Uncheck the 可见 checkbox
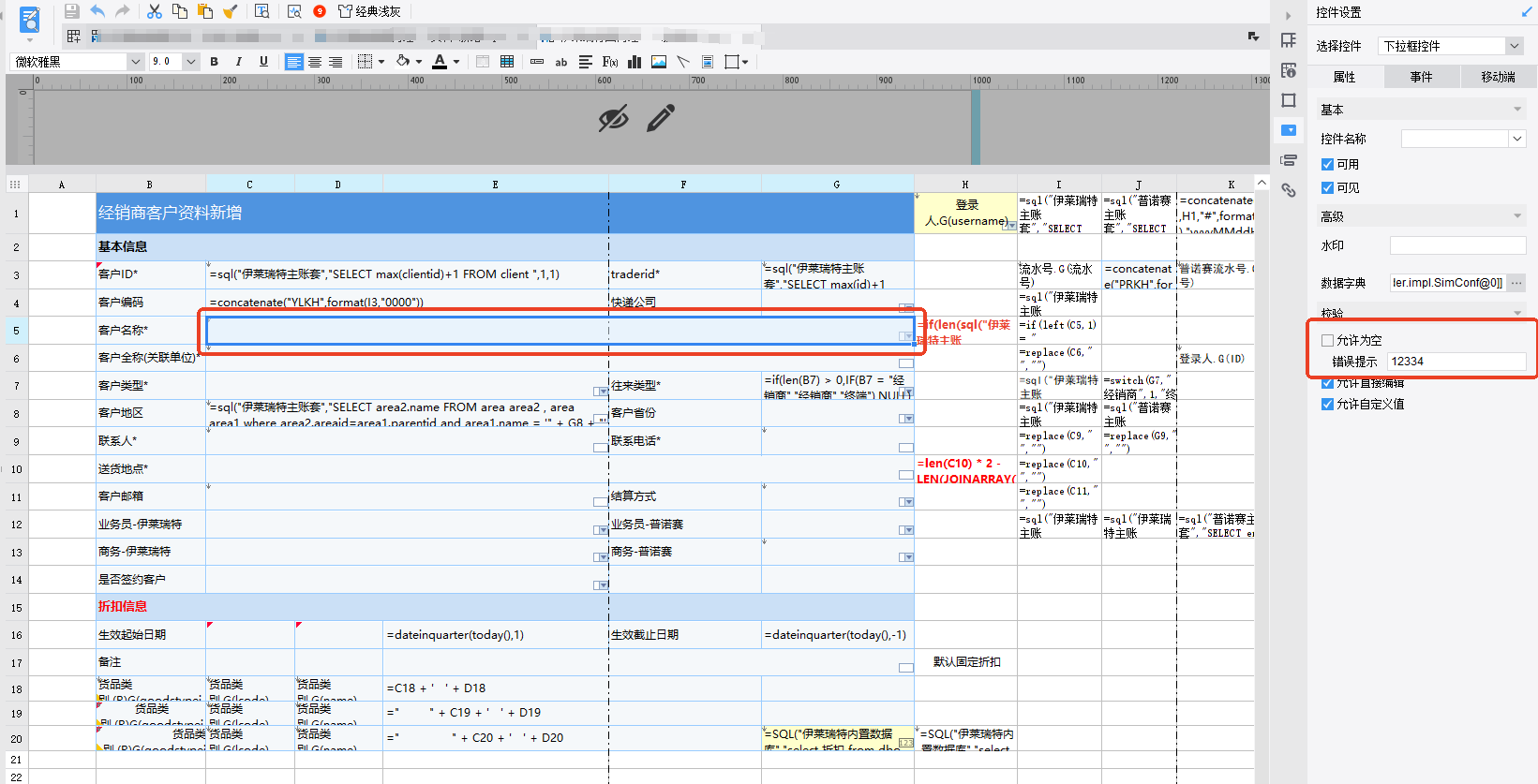This screenshot has width=1538, height=784. pyautogui.click(x=1327, y=187)
